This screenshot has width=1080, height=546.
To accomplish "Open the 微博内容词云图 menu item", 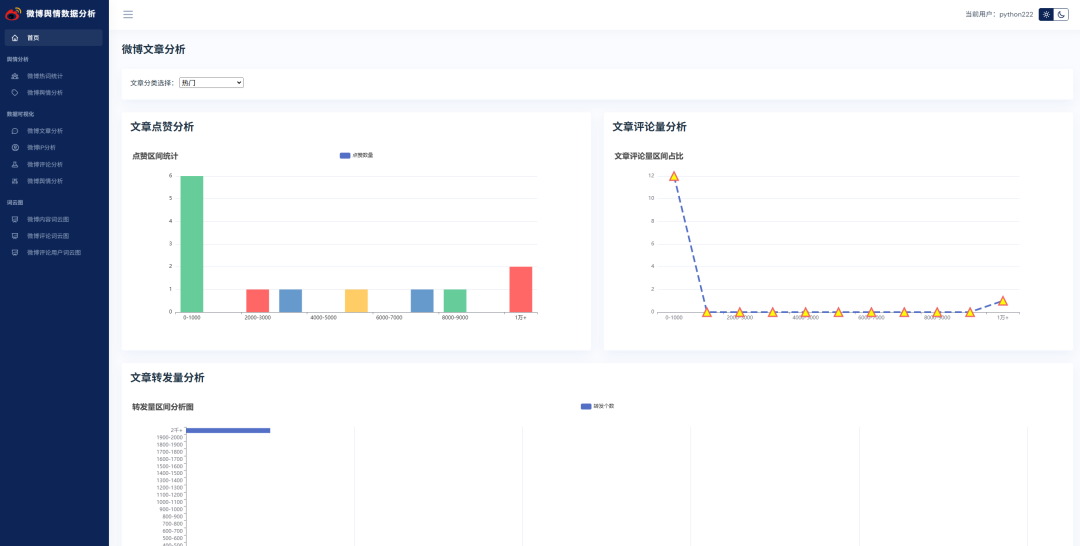I will click(x=48, y=220).
